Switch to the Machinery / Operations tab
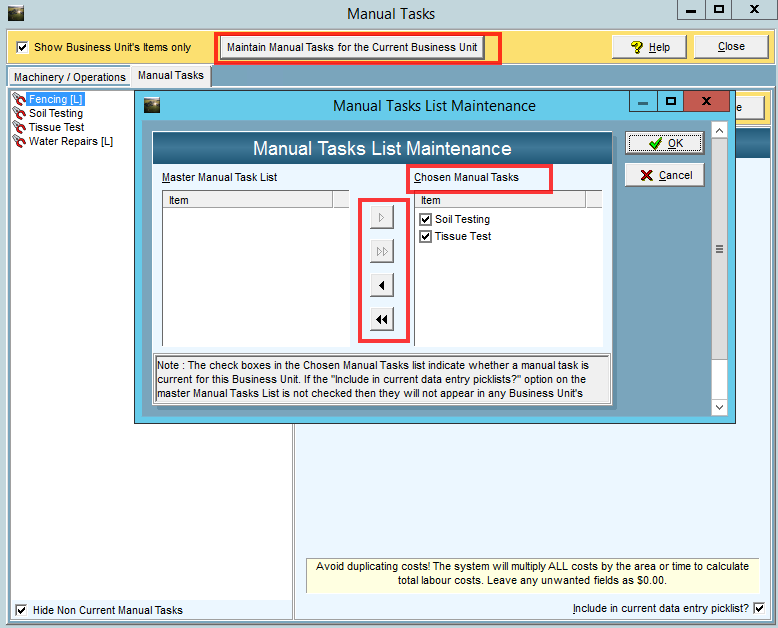The height and width of the screenshot is (628, 778). (x=70, y=77)
